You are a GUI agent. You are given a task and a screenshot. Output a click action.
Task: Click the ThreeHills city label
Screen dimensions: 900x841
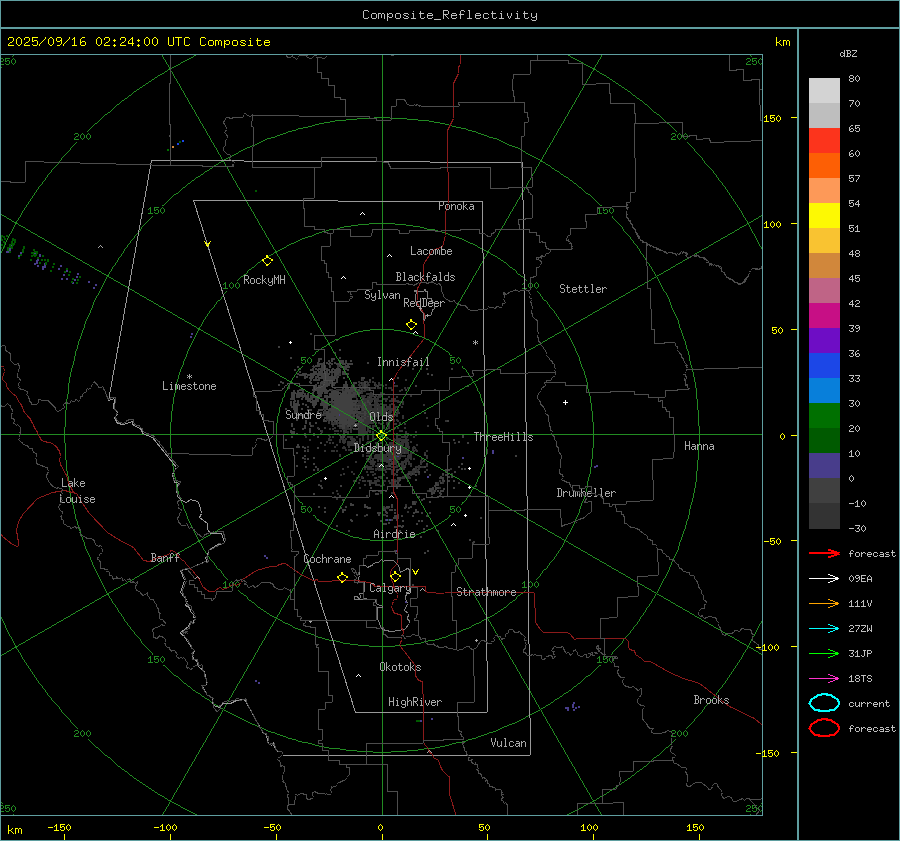click(503, 437)
